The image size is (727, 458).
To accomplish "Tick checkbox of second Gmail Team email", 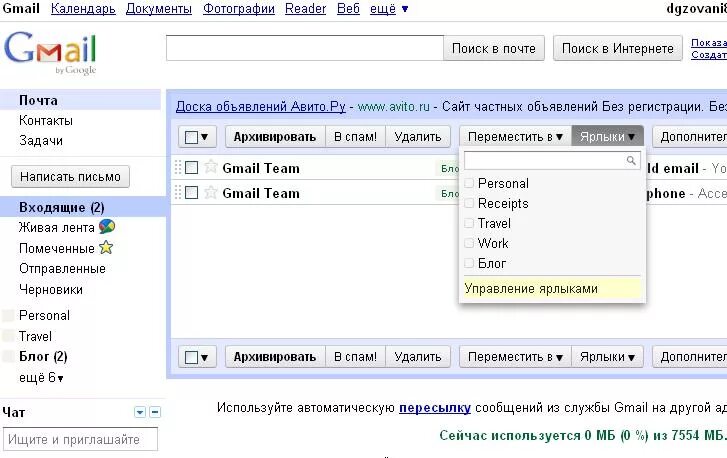I will pyautogui.click(x=191, y=192).
